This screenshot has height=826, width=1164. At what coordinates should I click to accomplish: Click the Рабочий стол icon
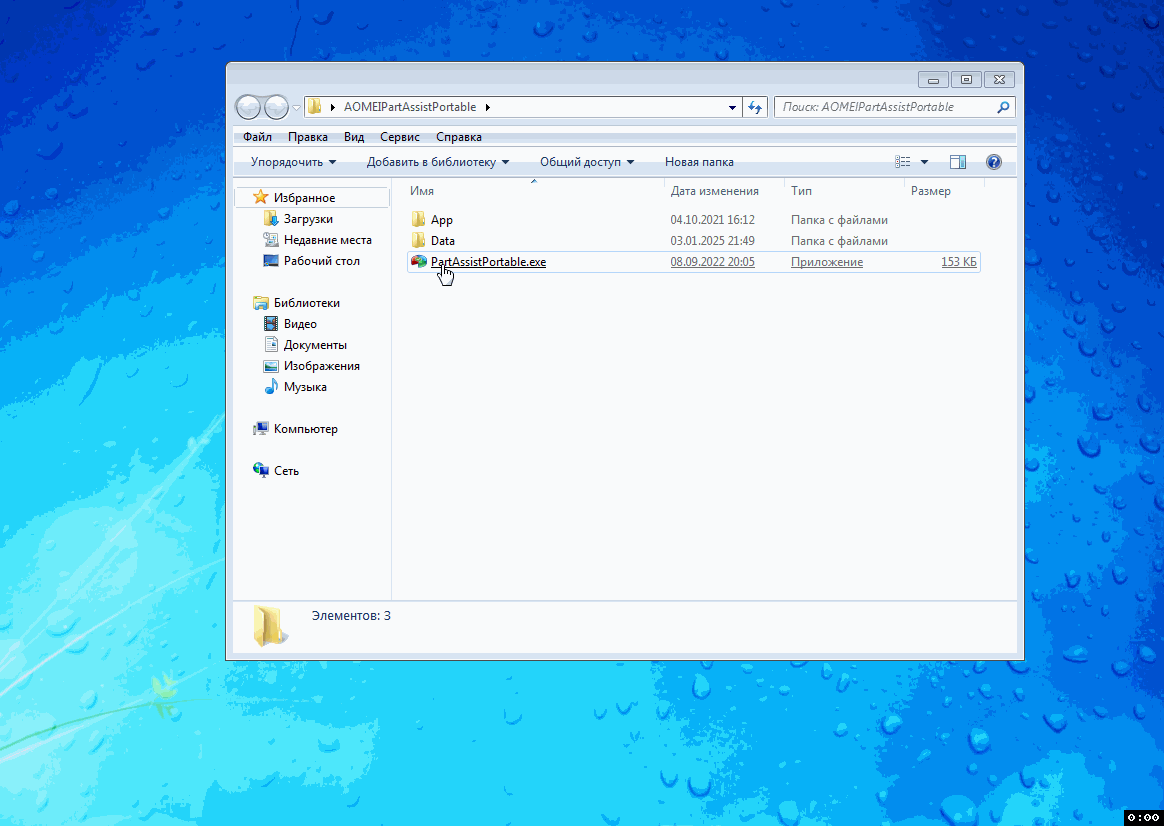[271, 260]
